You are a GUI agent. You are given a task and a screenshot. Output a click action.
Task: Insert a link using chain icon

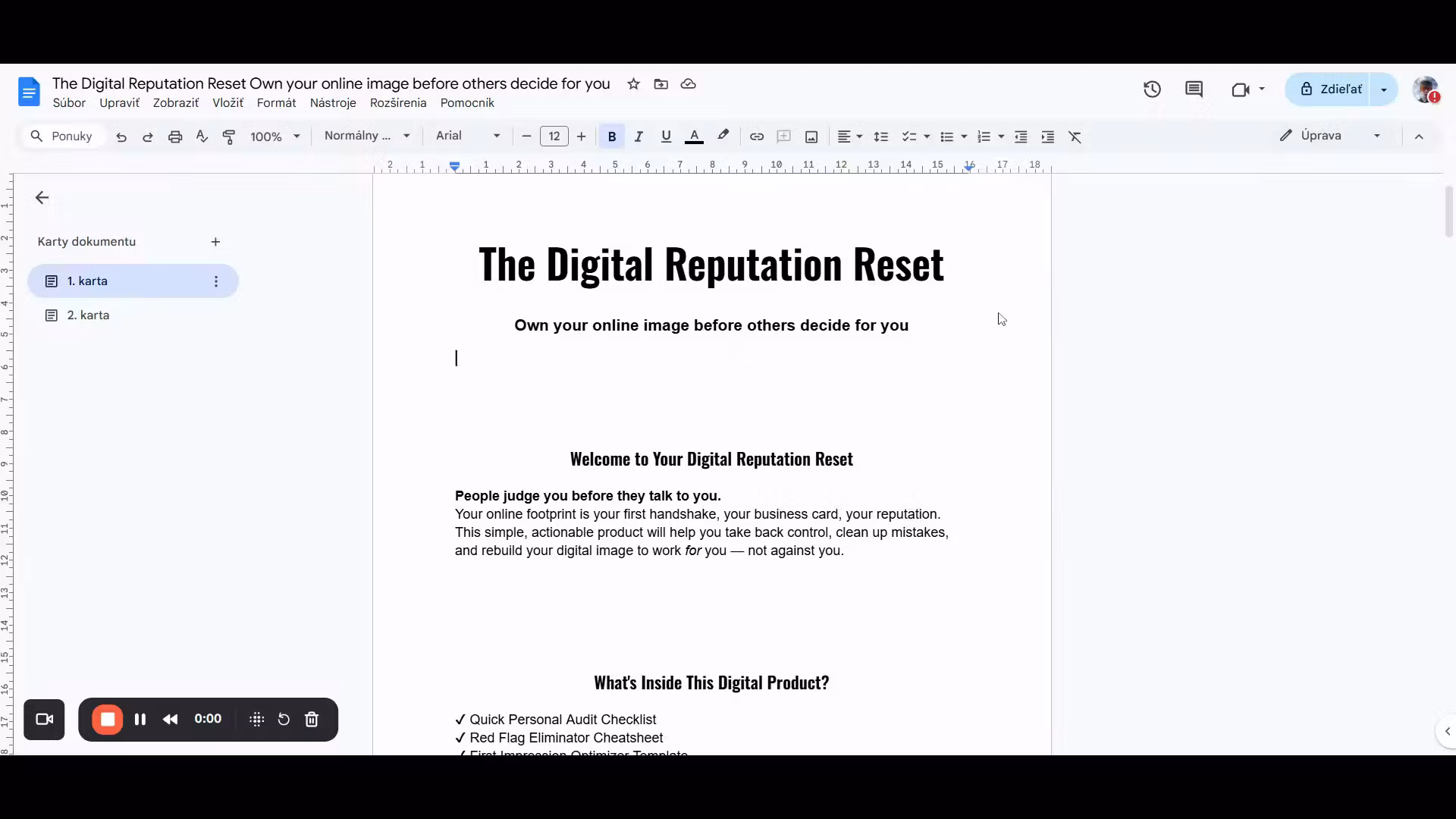[756, 136]
